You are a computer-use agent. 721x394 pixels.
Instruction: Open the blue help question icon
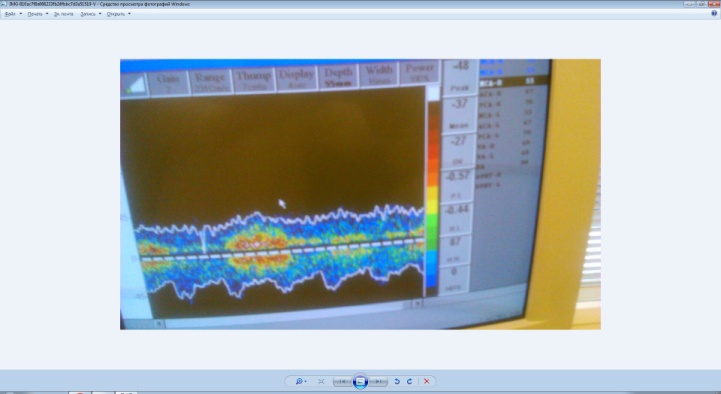715,14
